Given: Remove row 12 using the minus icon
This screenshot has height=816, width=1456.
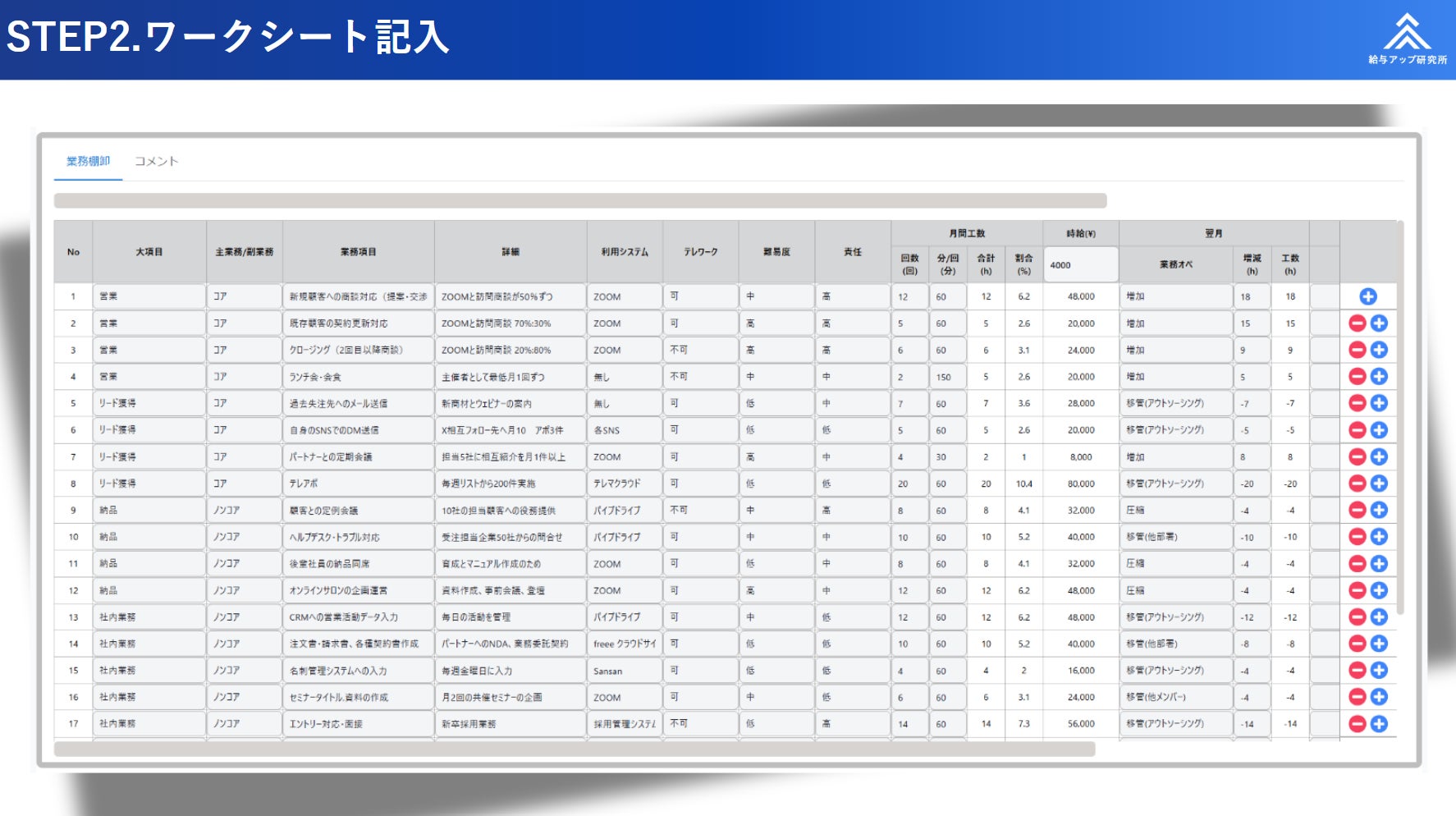Looking at the screenshot, I should (x=1358, y=590).
